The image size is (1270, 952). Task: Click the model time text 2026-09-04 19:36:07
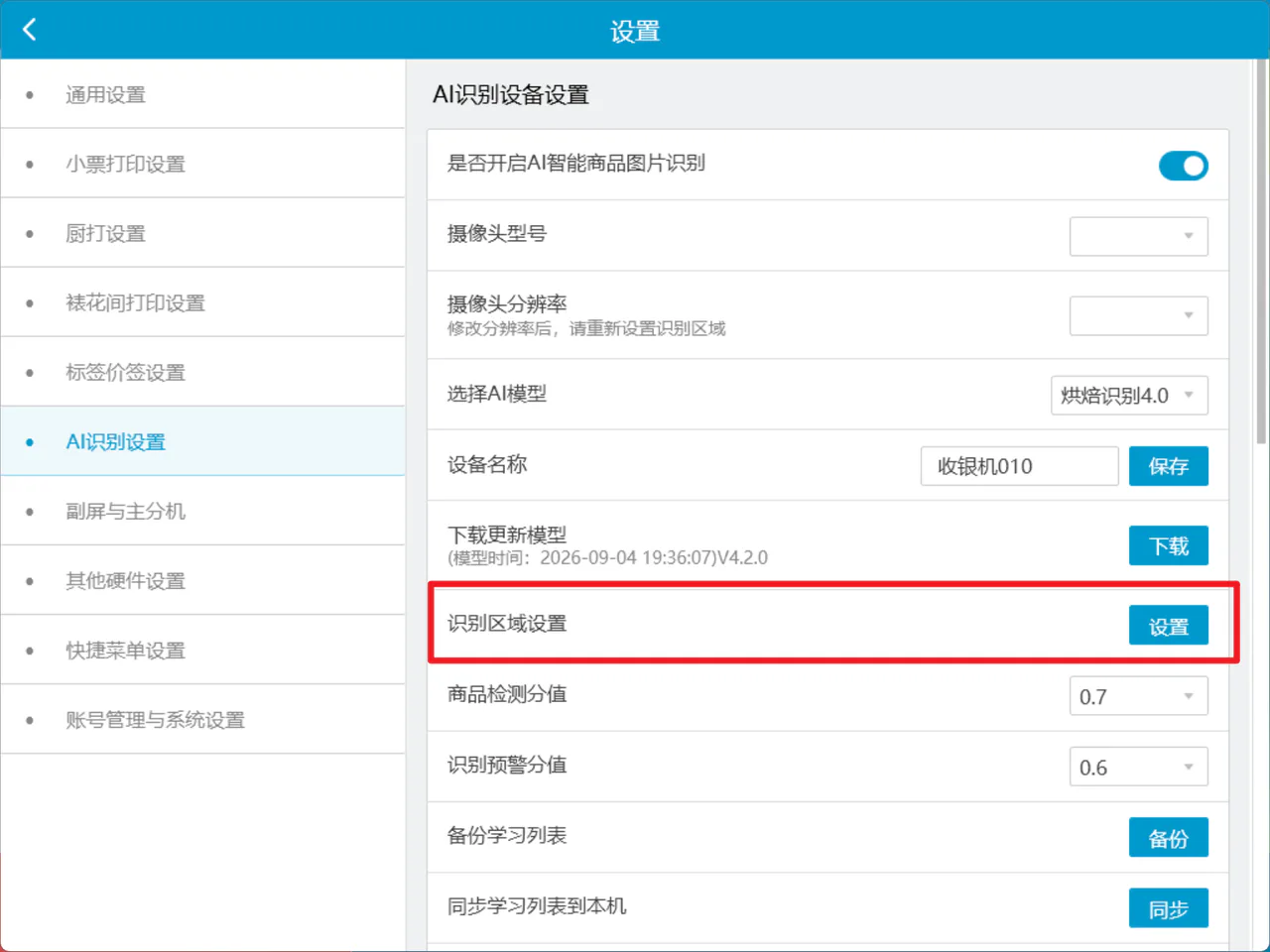pos(624,557)
